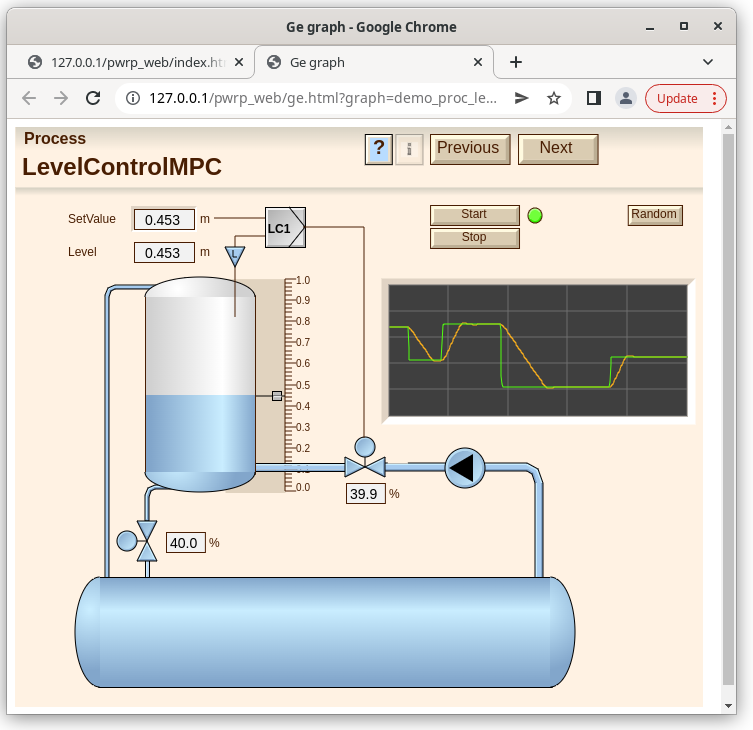Stop the level control simulation
The height and width of the screenshot is (730, 753).
pyautogui.click(x=474, y=238)
